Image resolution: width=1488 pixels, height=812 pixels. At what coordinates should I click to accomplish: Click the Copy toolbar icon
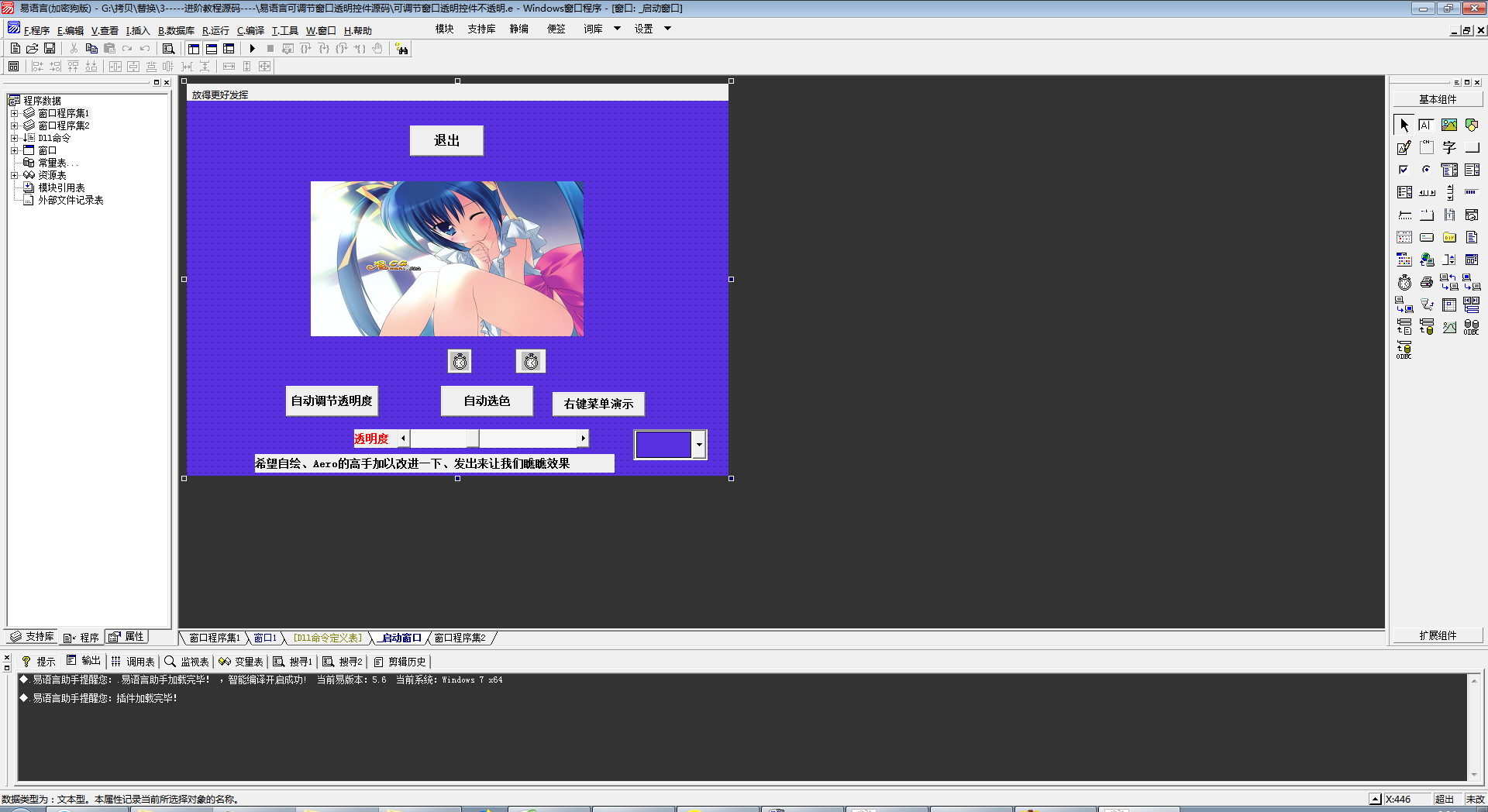coord(91,48)
